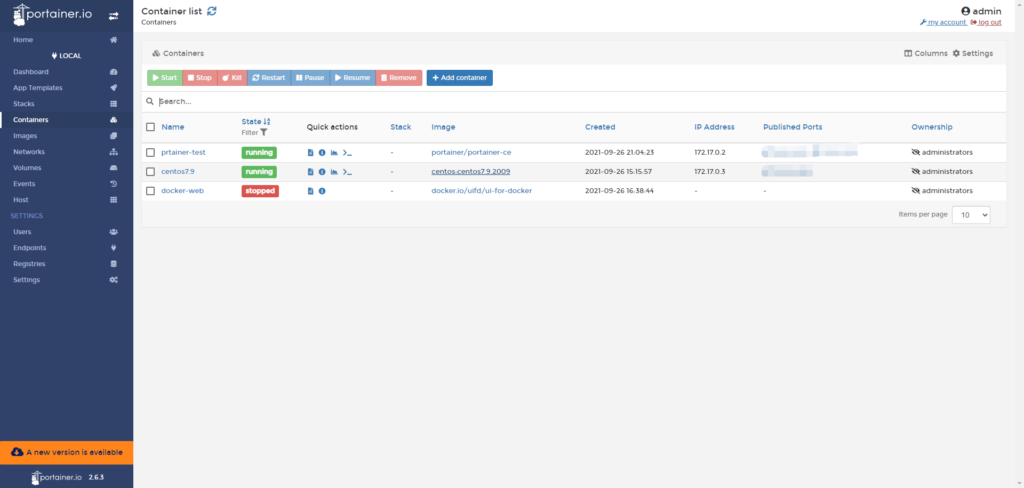Screen dimensions: 1024x488
Task: Open logs icon for prtainer-test
Action: [x=311, y=153]
